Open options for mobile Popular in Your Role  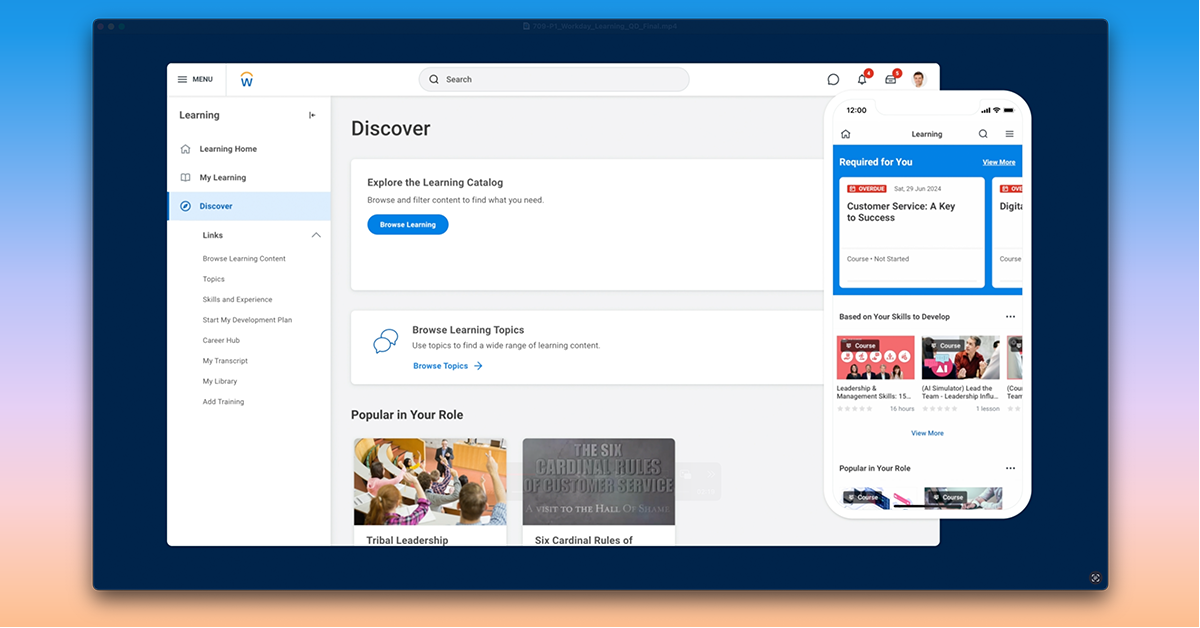[x=1010, y=468]
